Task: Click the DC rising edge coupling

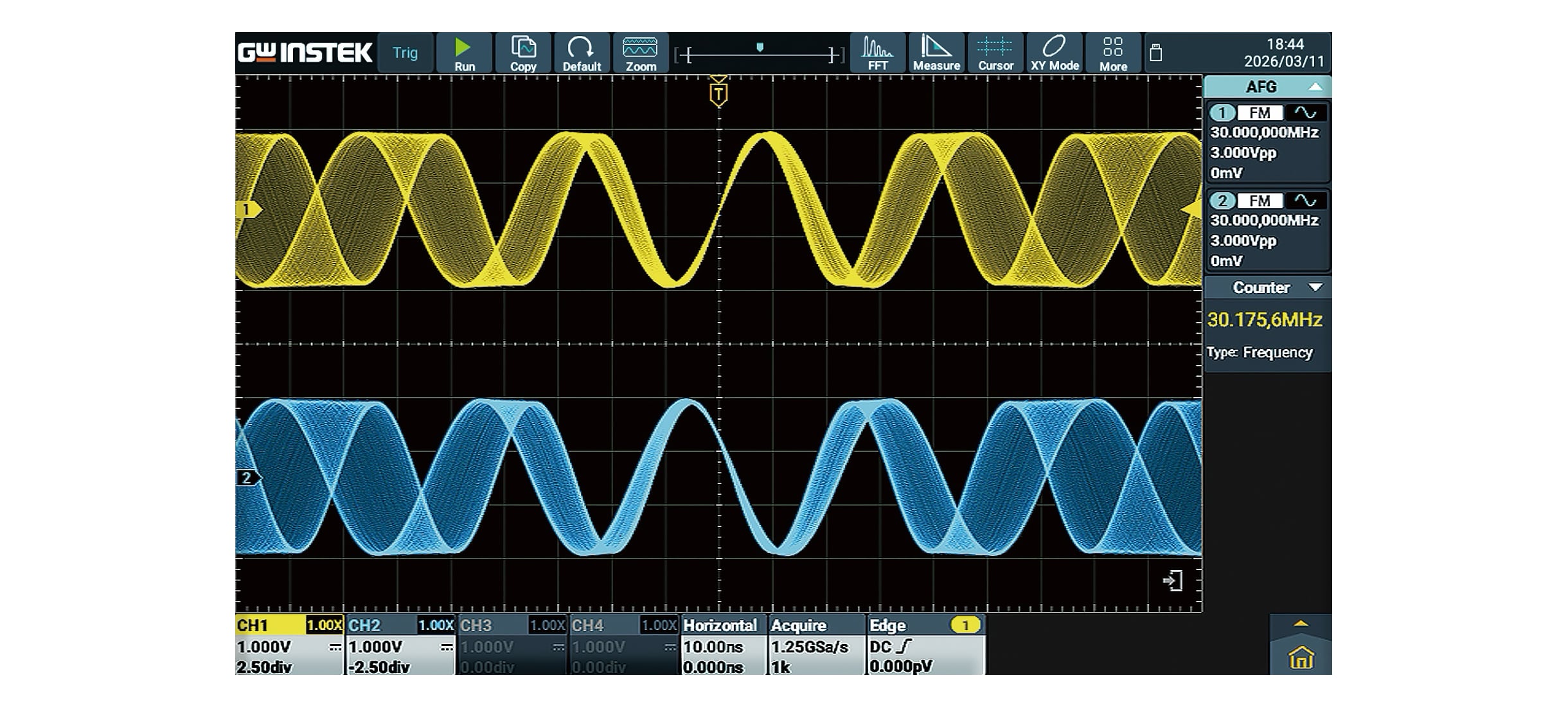Action: point(891,647)
